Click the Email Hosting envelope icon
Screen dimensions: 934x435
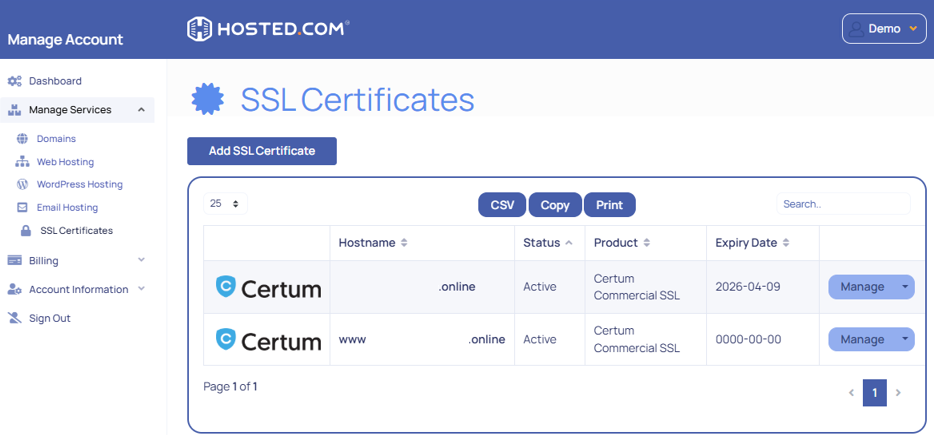click(22, 208)
